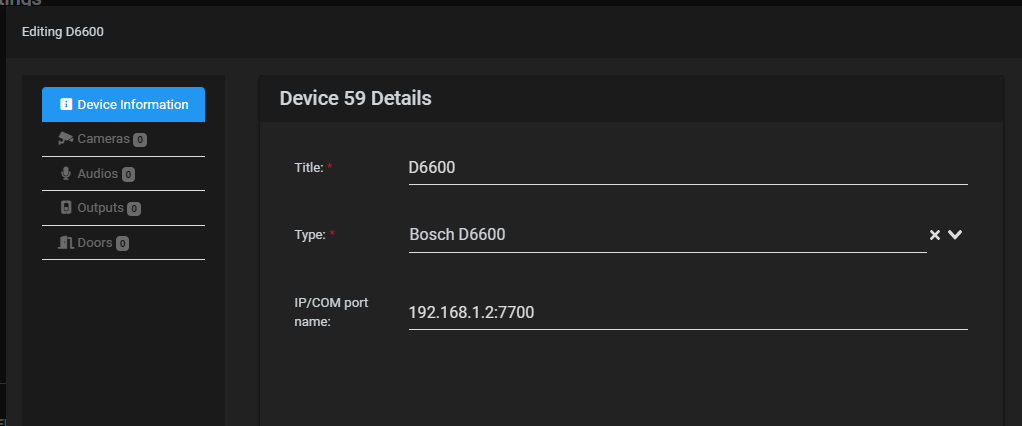Image resolution: width=1022 pixels, height=426 pixels.
Task: Click the Cameras count badge 0
Action: click(140, 139)
